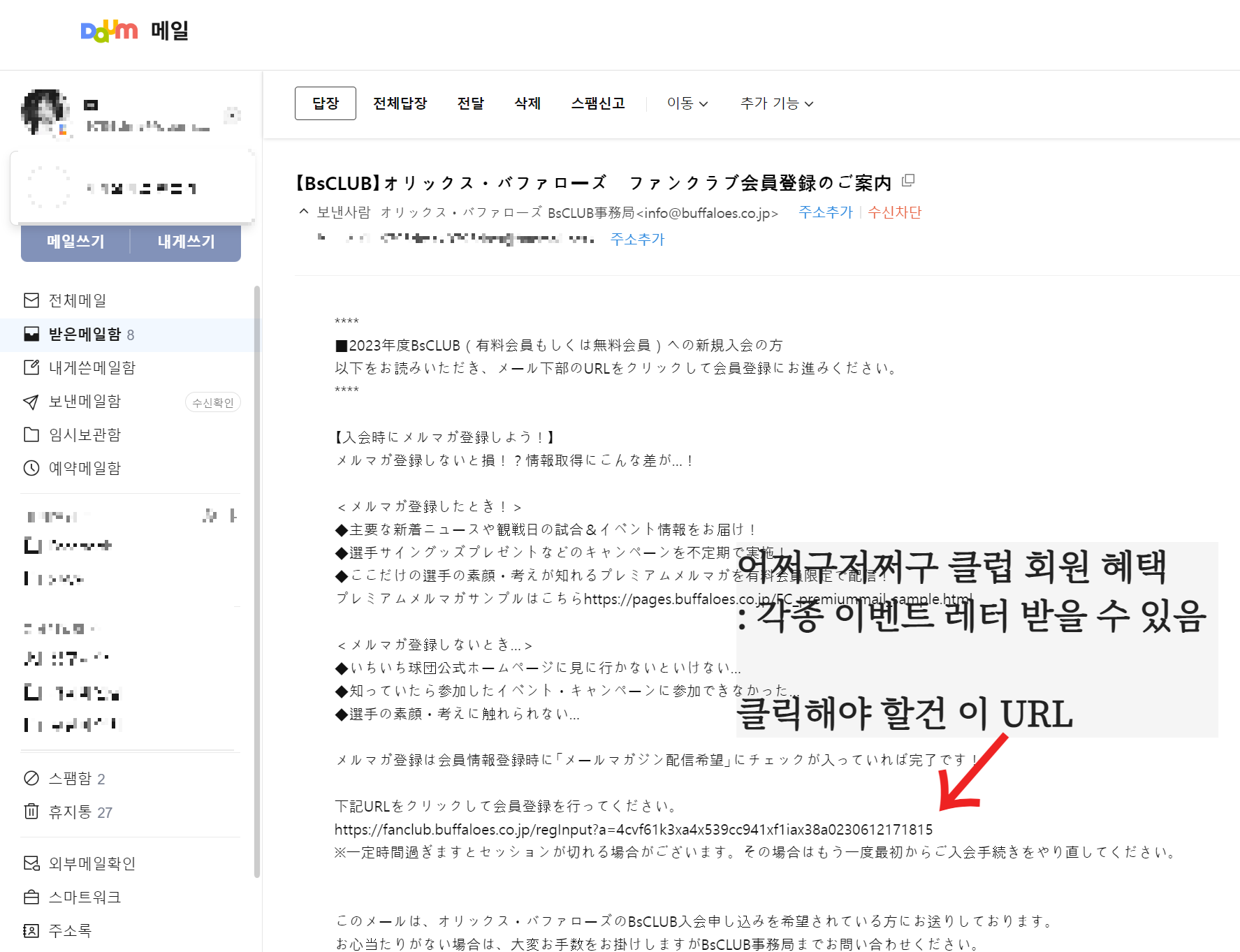Screen dimensions: 1240x952
Task: Add the sender via first 주소추가
Action: pos(826,212)
